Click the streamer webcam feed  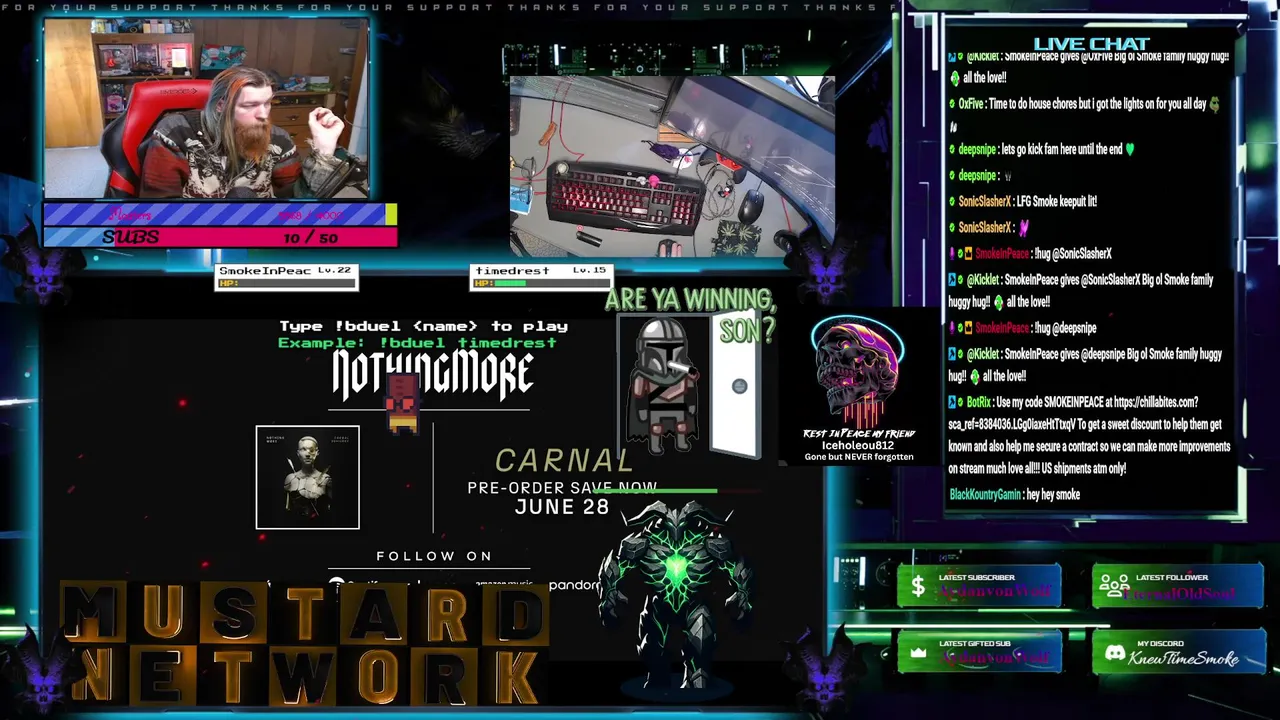click(x=206, y=108)
